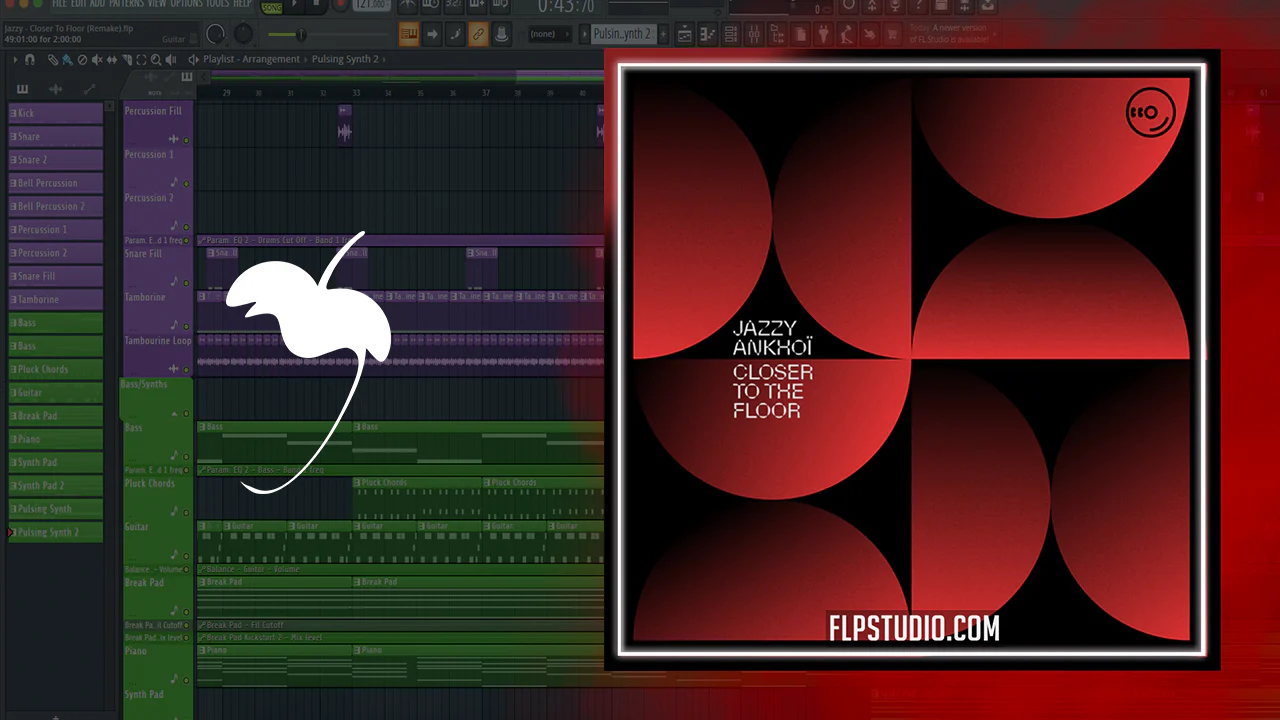1280x720 pixels.
Task: Open the Pulsin..ynth 2 pattern selector
Action: point(622,34)
